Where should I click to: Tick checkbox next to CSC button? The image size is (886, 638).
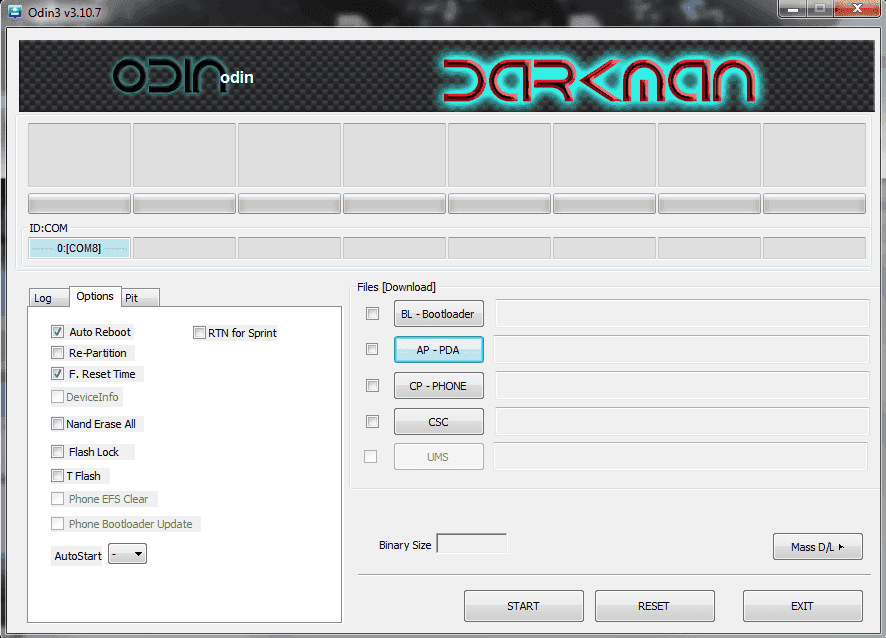(x=372, y=421)
